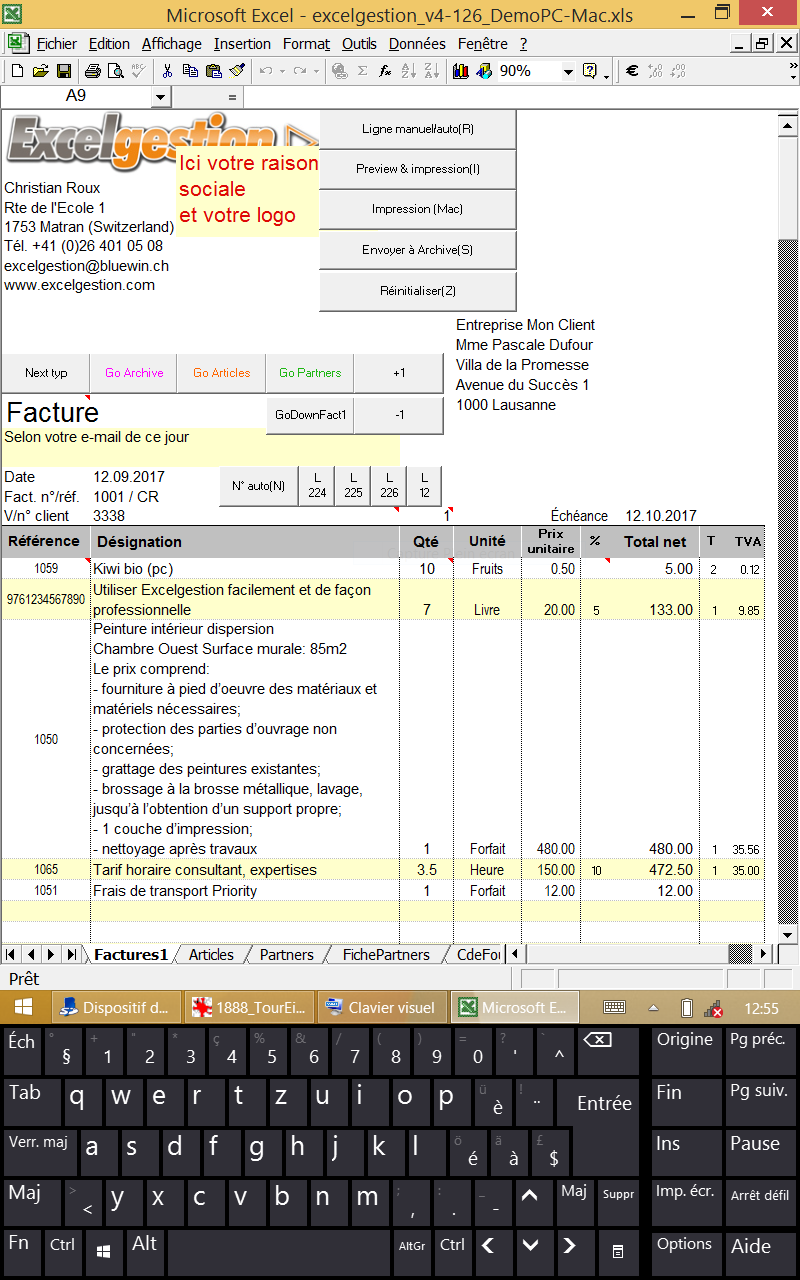The width and height of the screenshot is (800, 1280).
Task: Select the Kiwi bio (pc) designation cell
Action: [x=245, y=569]
